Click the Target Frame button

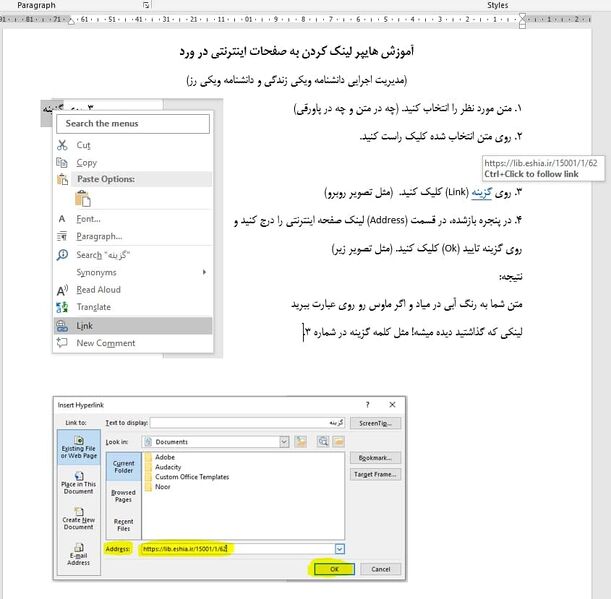click(375, 474)
